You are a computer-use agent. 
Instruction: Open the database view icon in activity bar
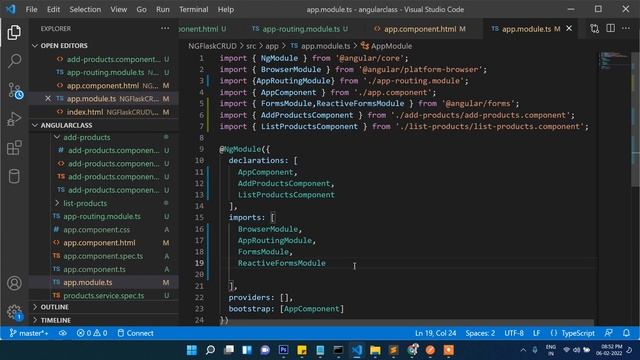(14, 176)
